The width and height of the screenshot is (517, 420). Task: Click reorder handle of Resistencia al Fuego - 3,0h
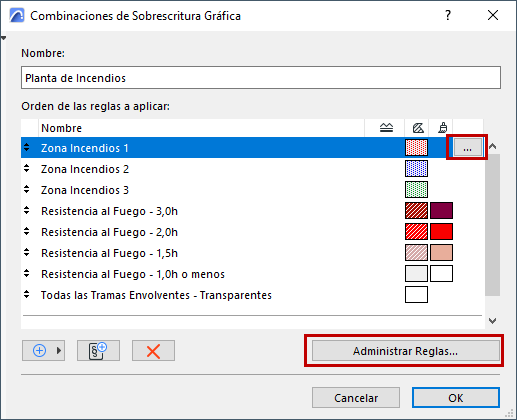27,210
